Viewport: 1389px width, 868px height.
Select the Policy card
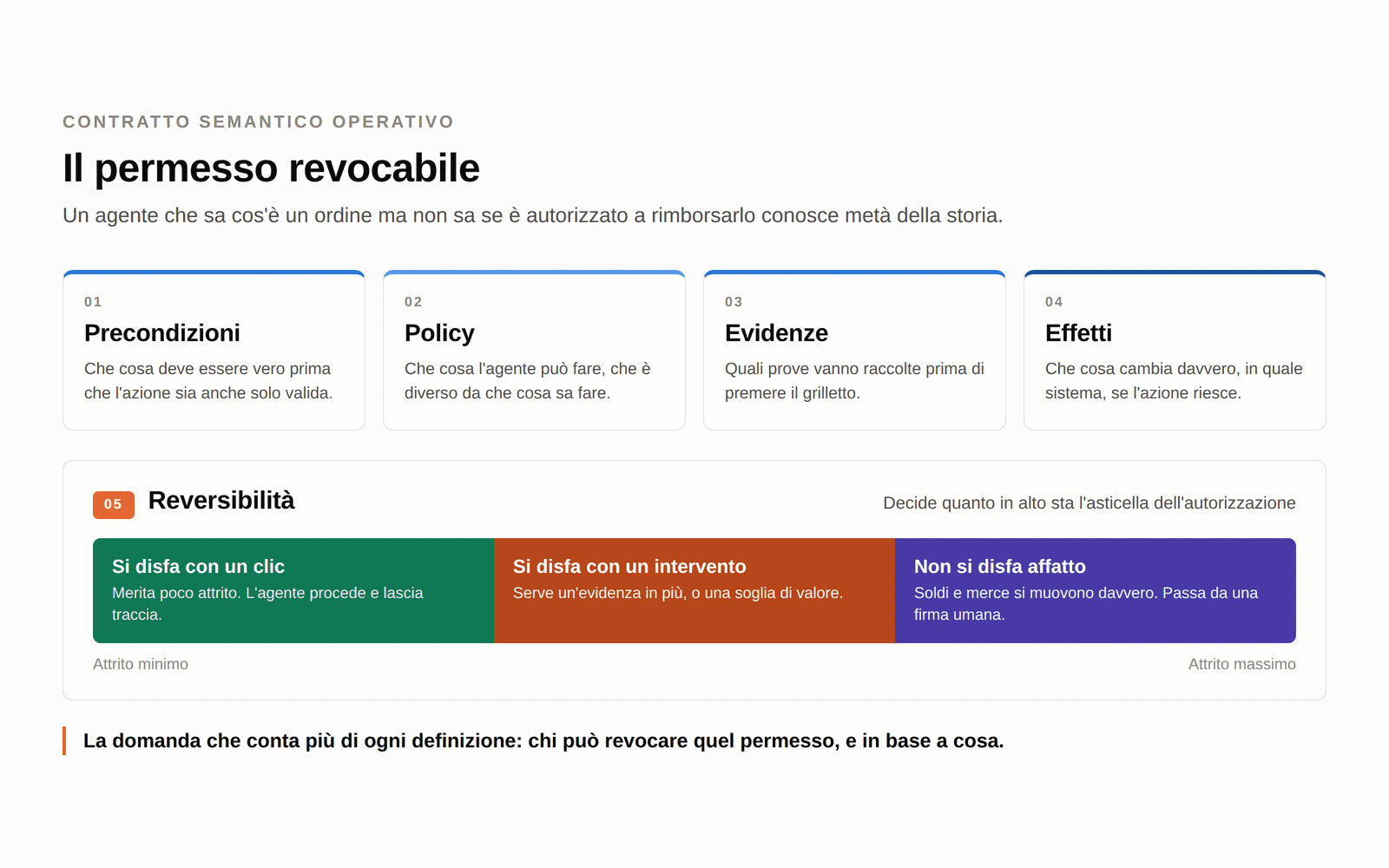pos(534,350)
